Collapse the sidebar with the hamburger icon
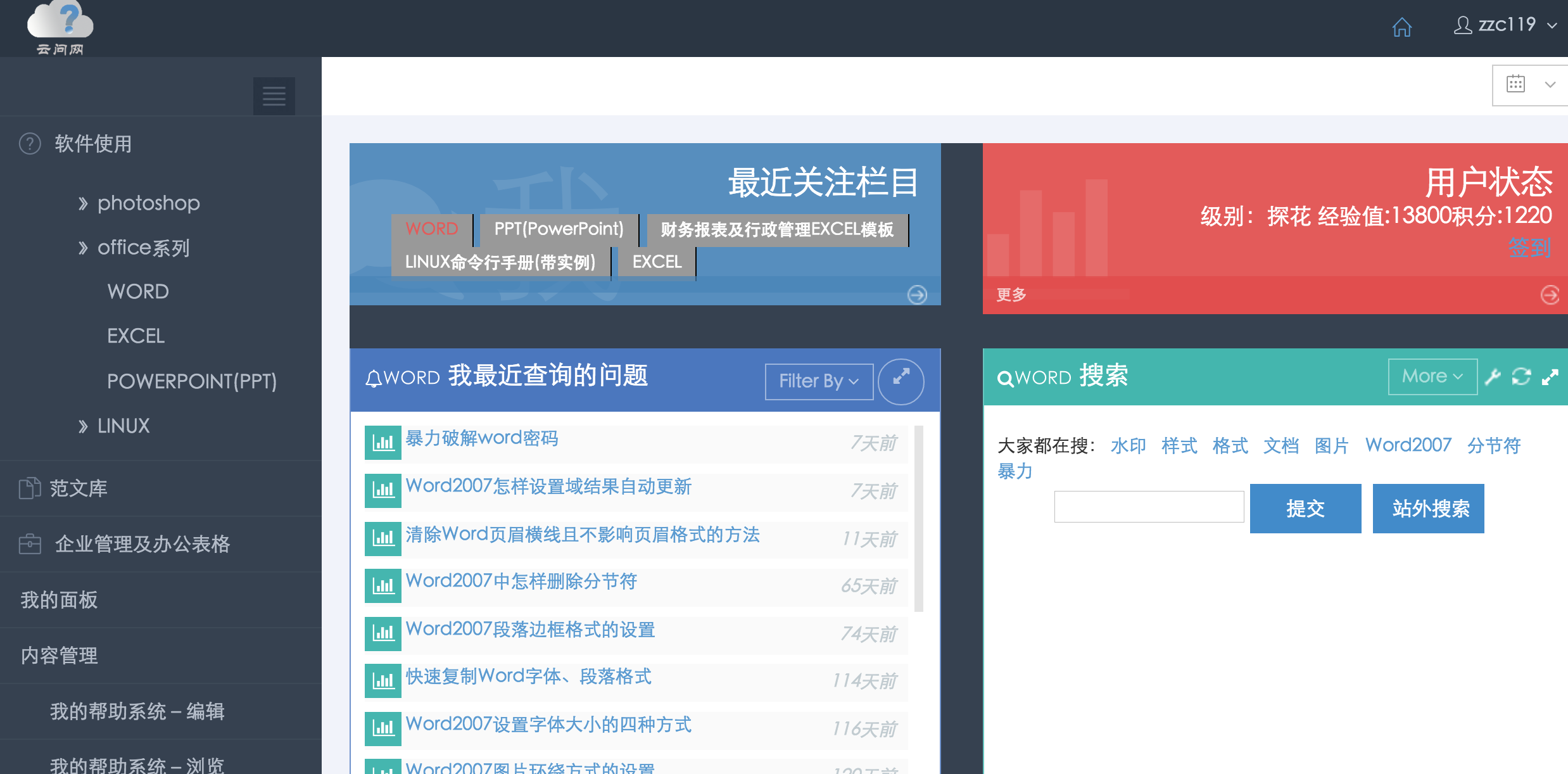 (274, 96)
